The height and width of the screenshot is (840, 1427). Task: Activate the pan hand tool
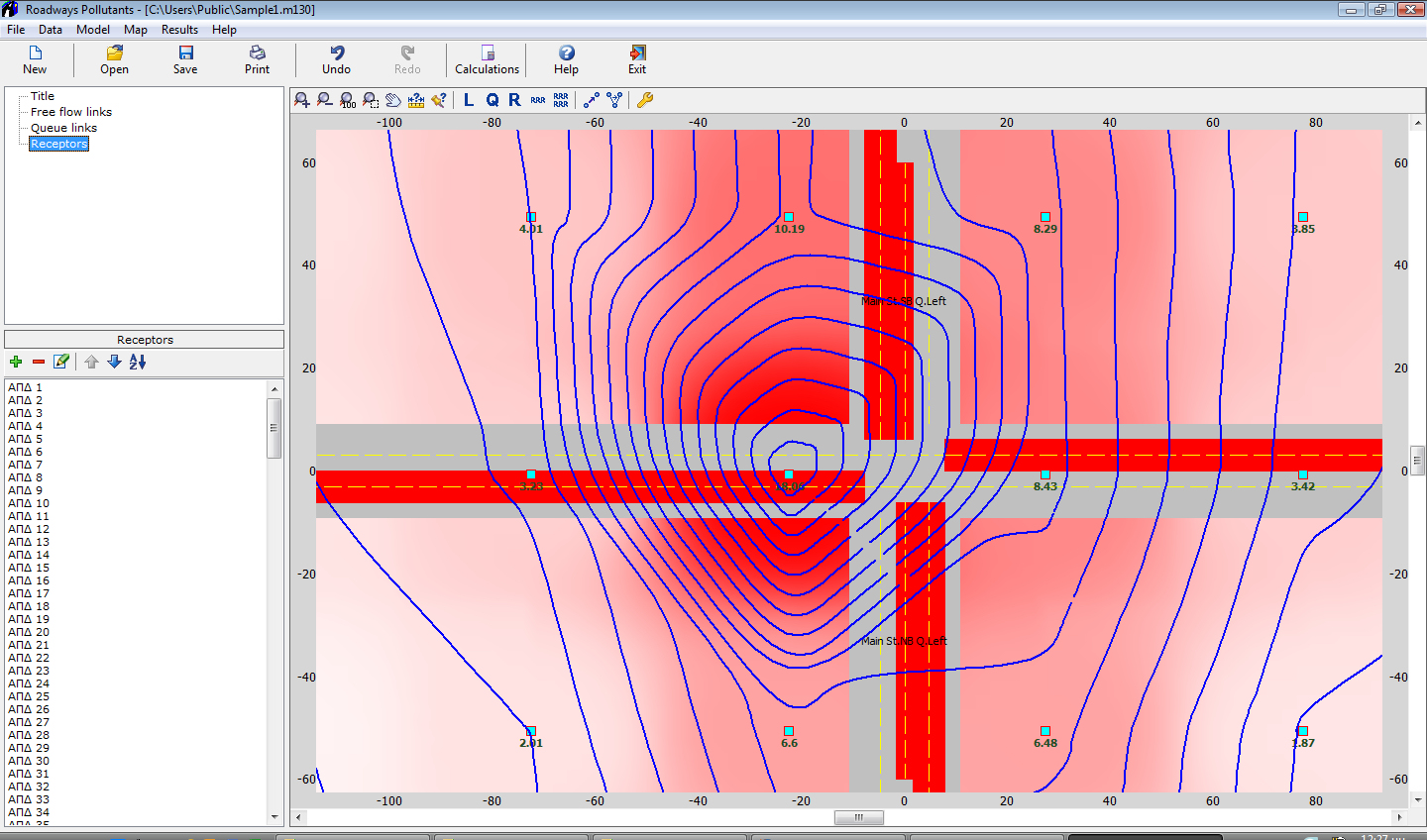393,100
